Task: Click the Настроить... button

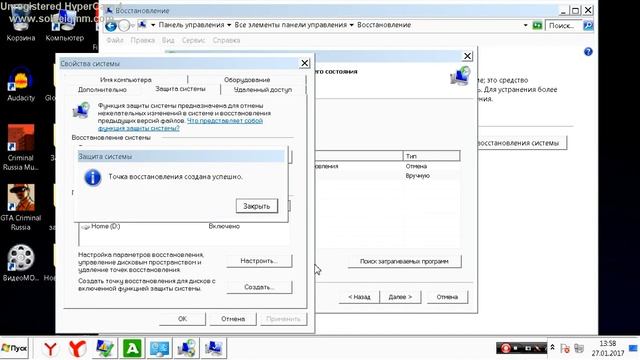Action: 259,261
